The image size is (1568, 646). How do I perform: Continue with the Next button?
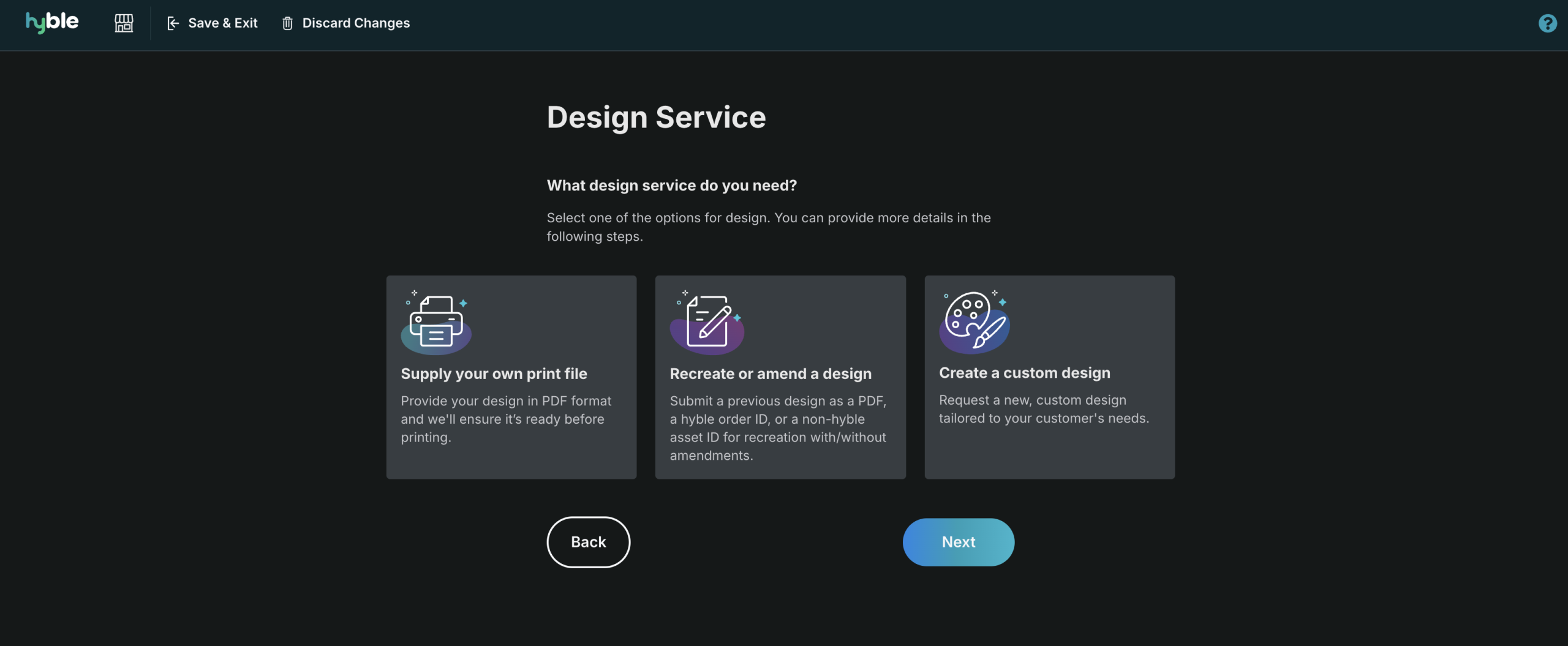(x=958, y=542)
